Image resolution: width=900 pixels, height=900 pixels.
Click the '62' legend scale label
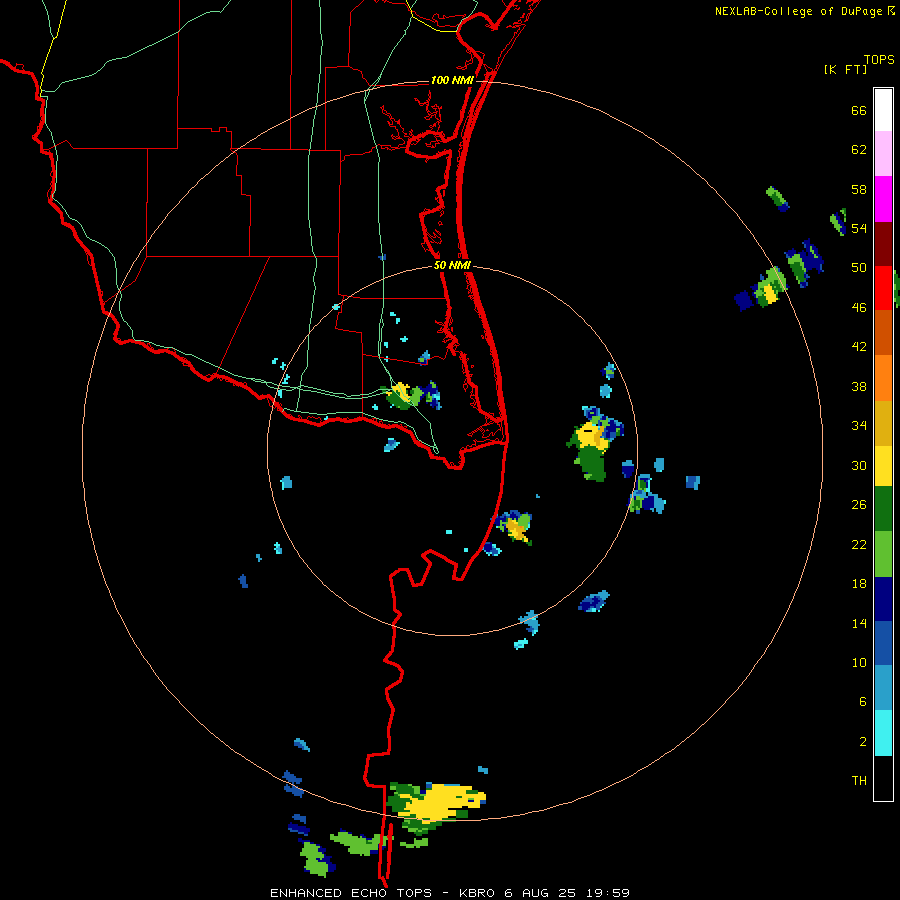pos(859,150)
